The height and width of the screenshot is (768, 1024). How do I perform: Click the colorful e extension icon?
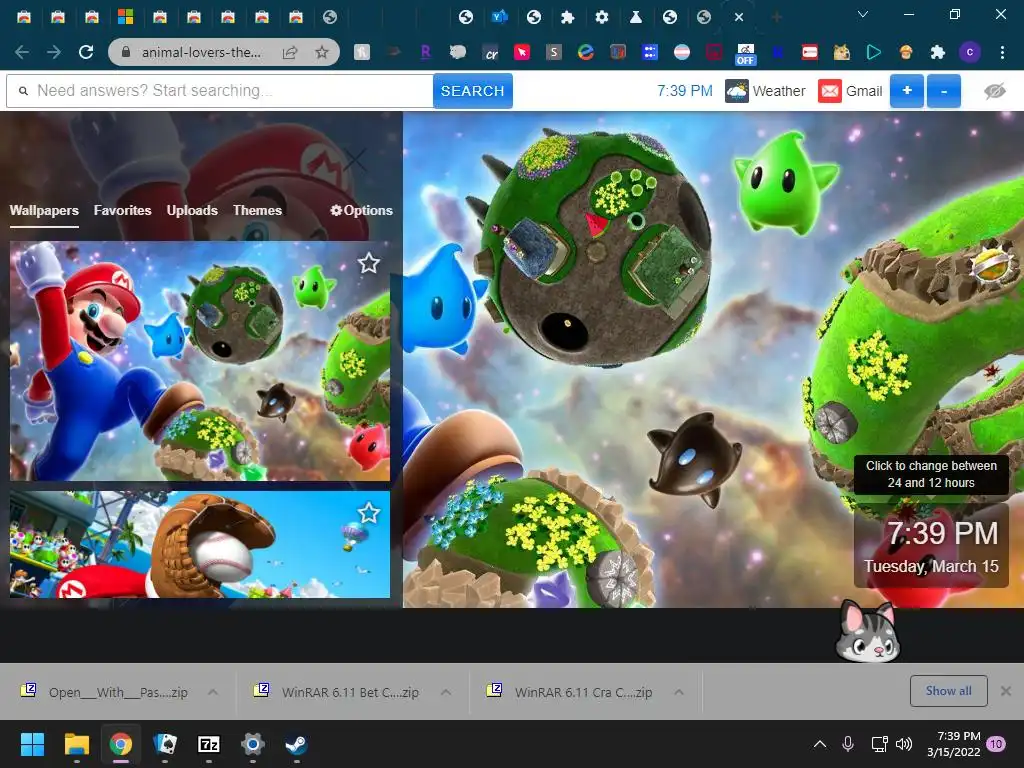(x=586, y=52)
